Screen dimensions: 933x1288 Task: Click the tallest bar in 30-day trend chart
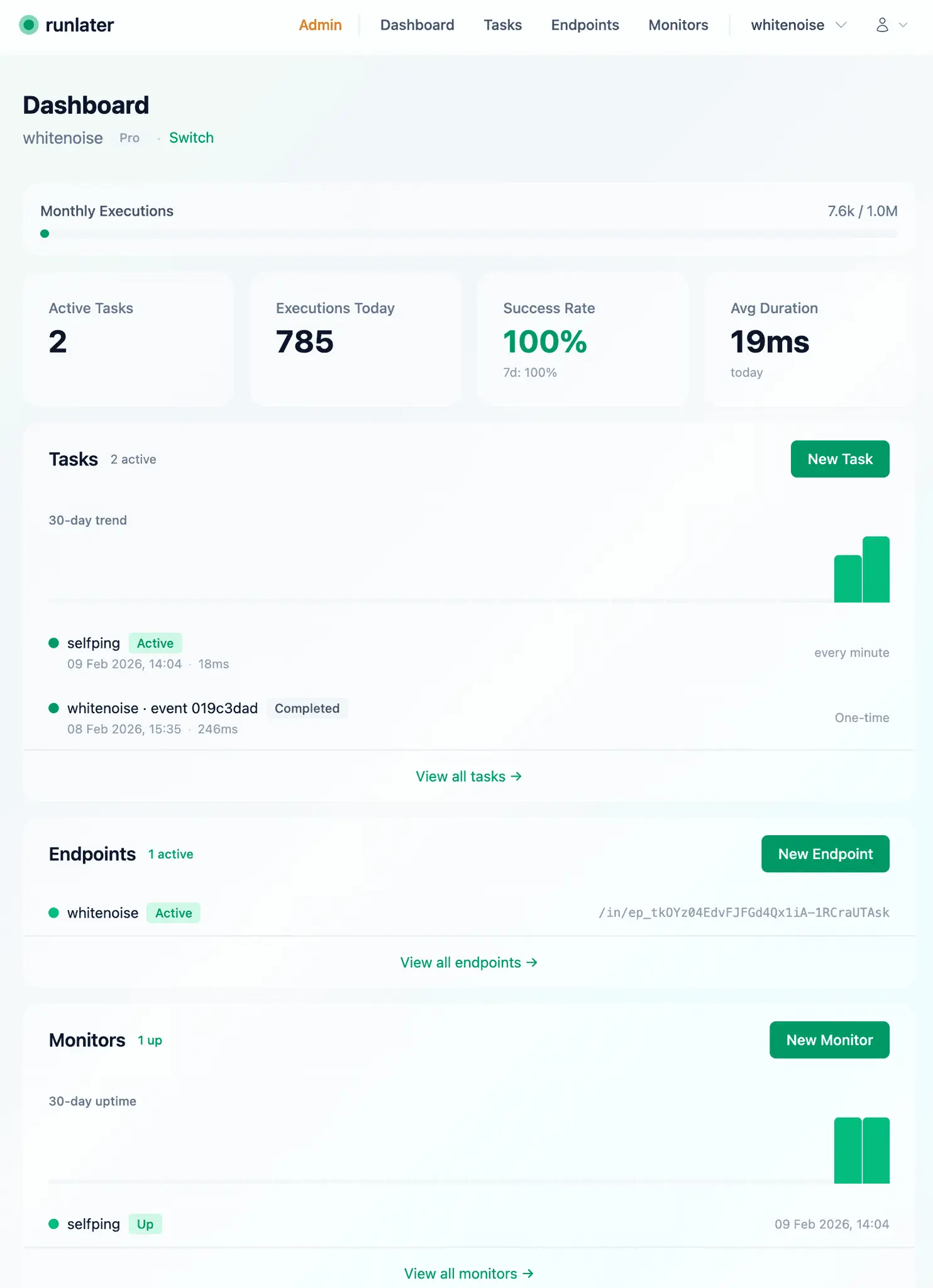click(x=876, y=570)
